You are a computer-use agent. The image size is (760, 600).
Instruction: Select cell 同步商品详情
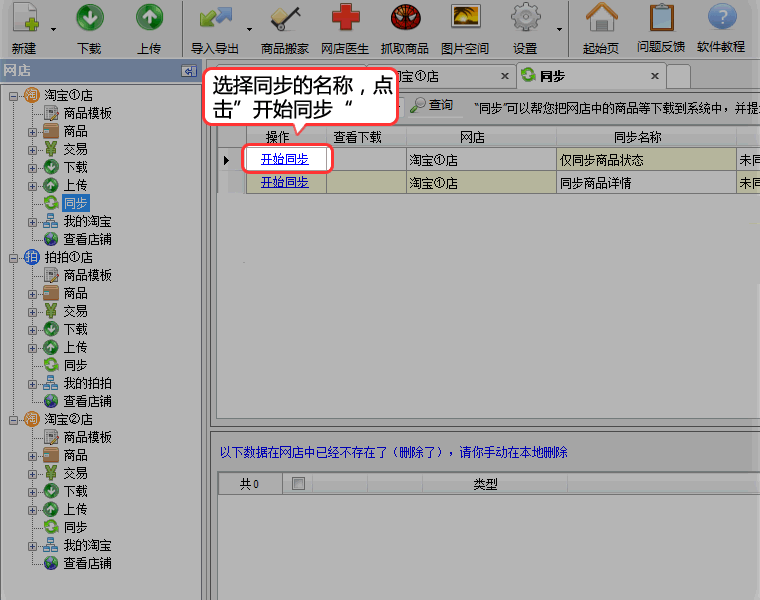[646, 183]
